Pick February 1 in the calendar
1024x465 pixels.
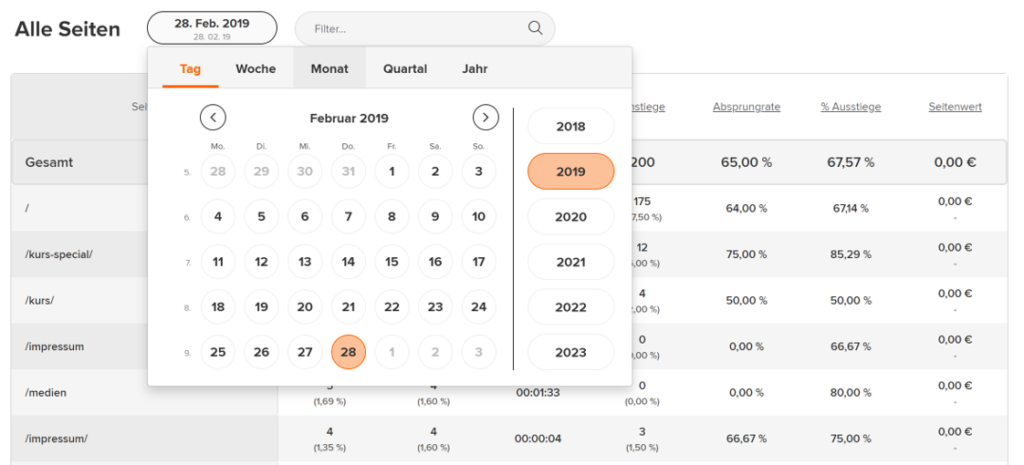click(x=392, y=172)
